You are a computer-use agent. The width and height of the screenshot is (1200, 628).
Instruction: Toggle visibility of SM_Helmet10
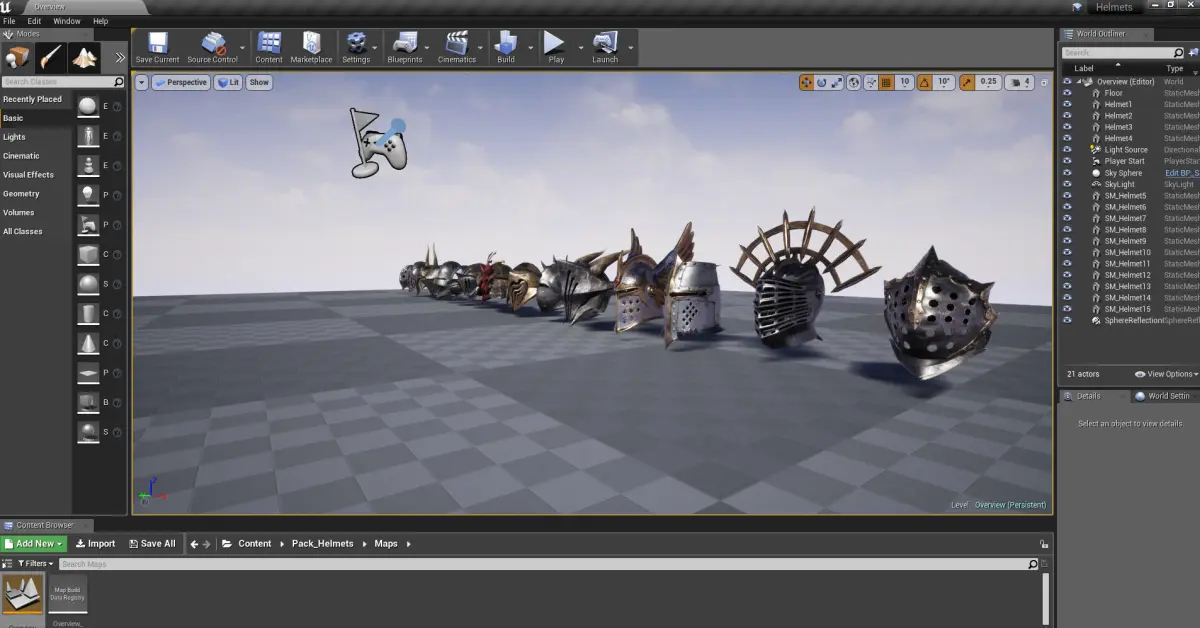click(x=1067, y=252)
